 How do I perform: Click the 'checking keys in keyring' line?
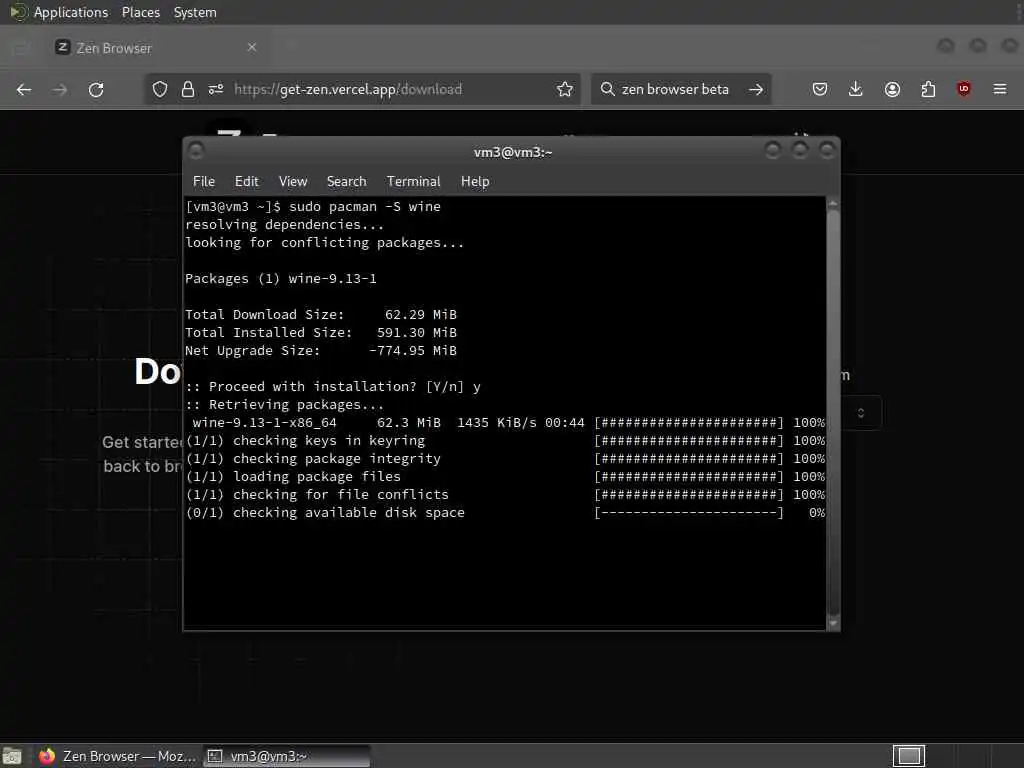pos(306,441)
